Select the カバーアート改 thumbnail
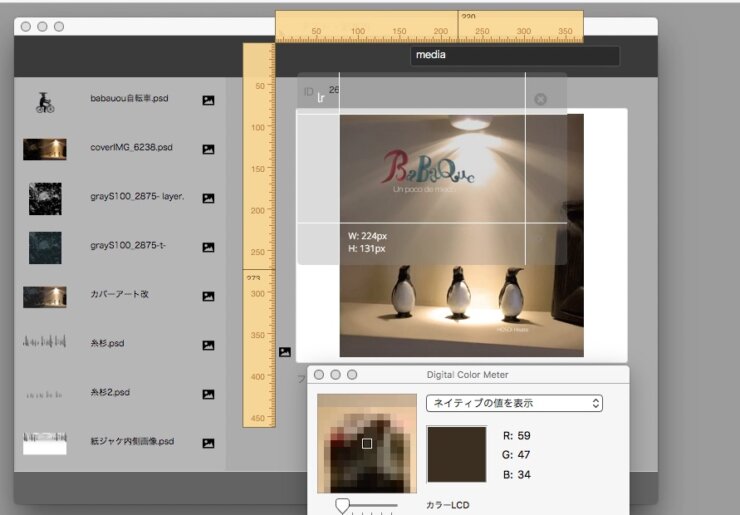 pyautogui.click(x=45, y=297)
